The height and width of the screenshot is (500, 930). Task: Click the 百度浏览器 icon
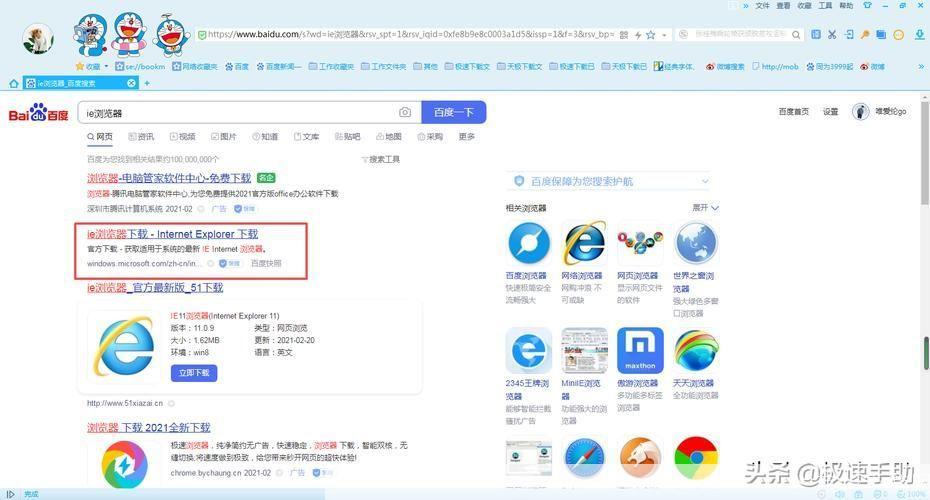(x=528, y=244)
